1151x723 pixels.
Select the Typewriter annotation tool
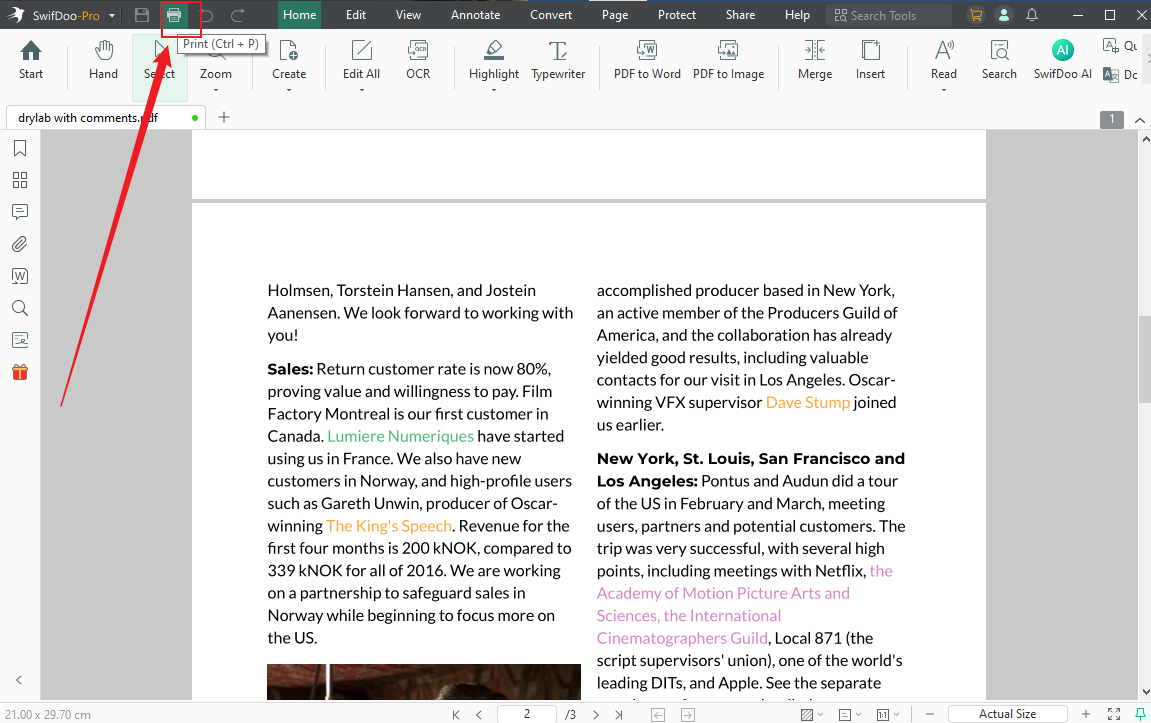[557, 60]
